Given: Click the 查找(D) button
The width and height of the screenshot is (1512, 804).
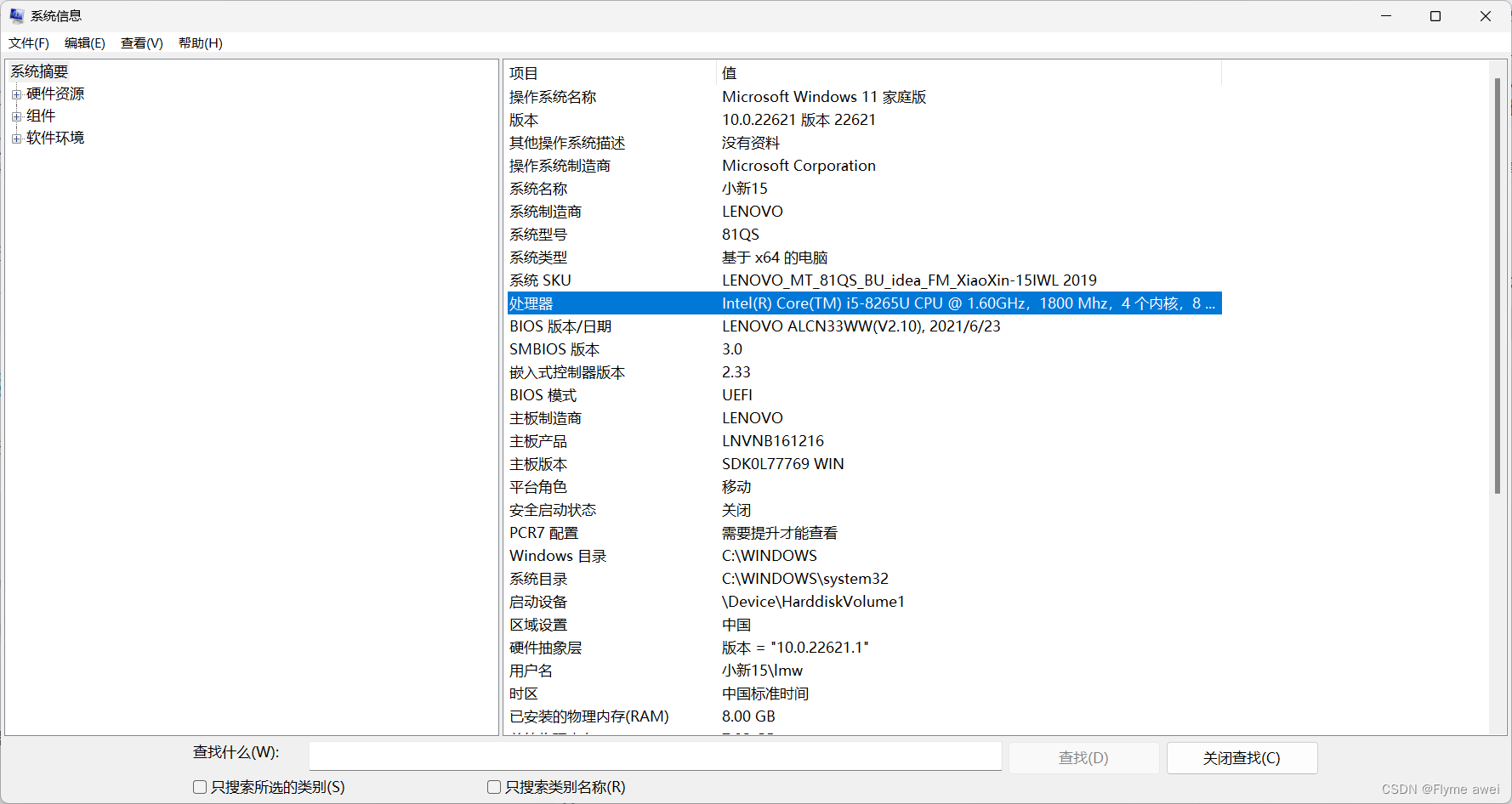Looking at the screenshot, I should tap(1083, 757).
